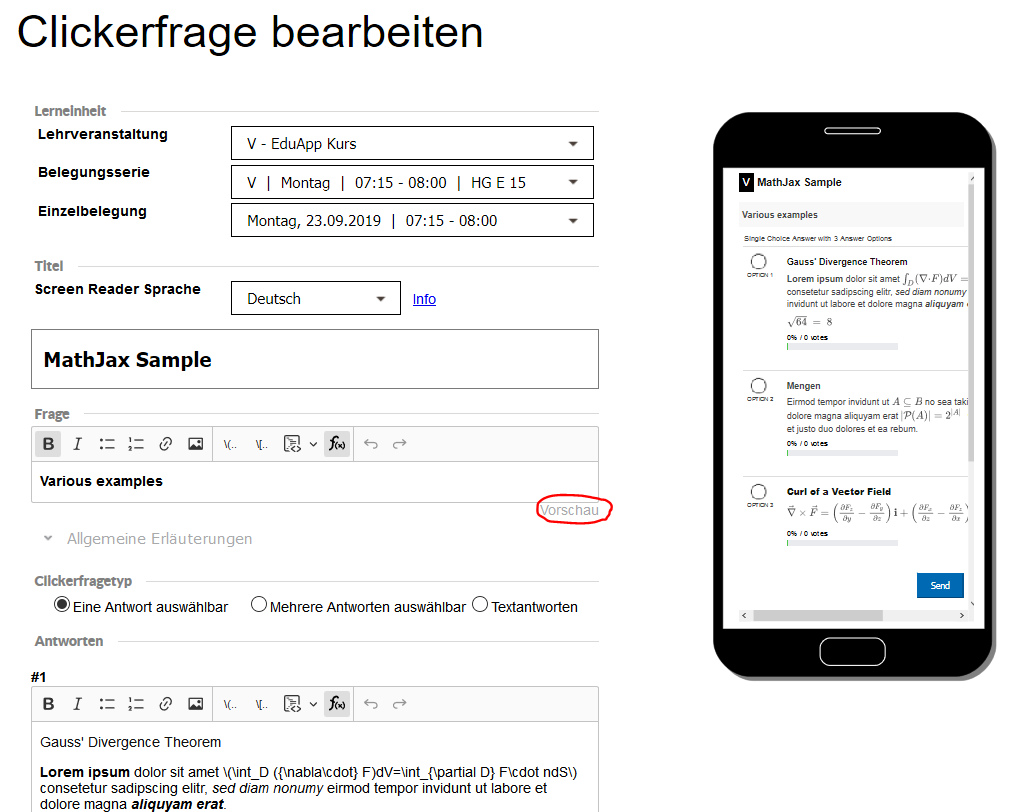
Task: Insert a link in the Frage editor
Action: (165, 444)
